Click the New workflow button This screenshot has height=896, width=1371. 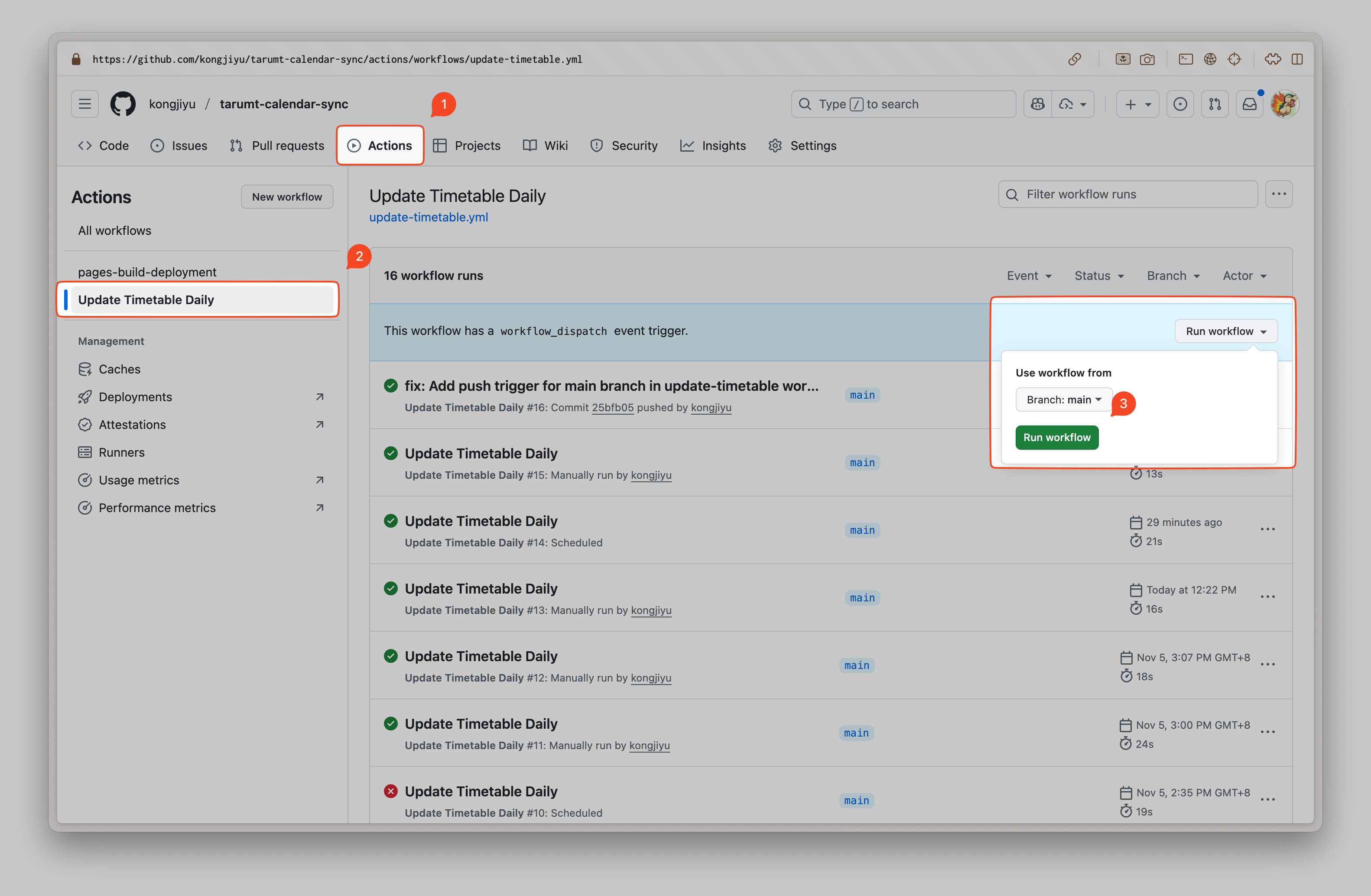[287, 197]
